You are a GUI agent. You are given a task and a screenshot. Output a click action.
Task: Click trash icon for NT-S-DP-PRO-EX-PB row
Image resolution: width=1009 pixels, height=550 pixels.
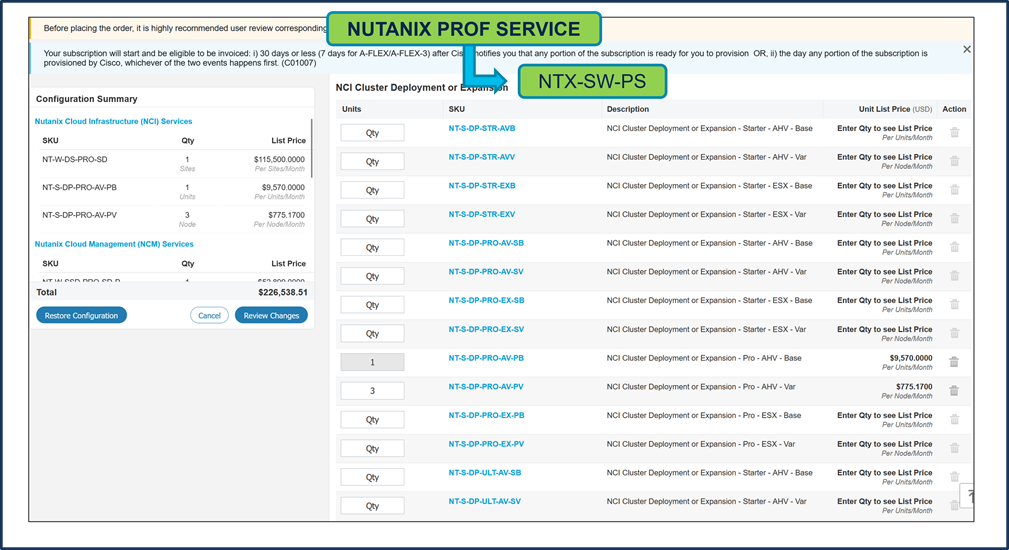(x=954, y=419)
